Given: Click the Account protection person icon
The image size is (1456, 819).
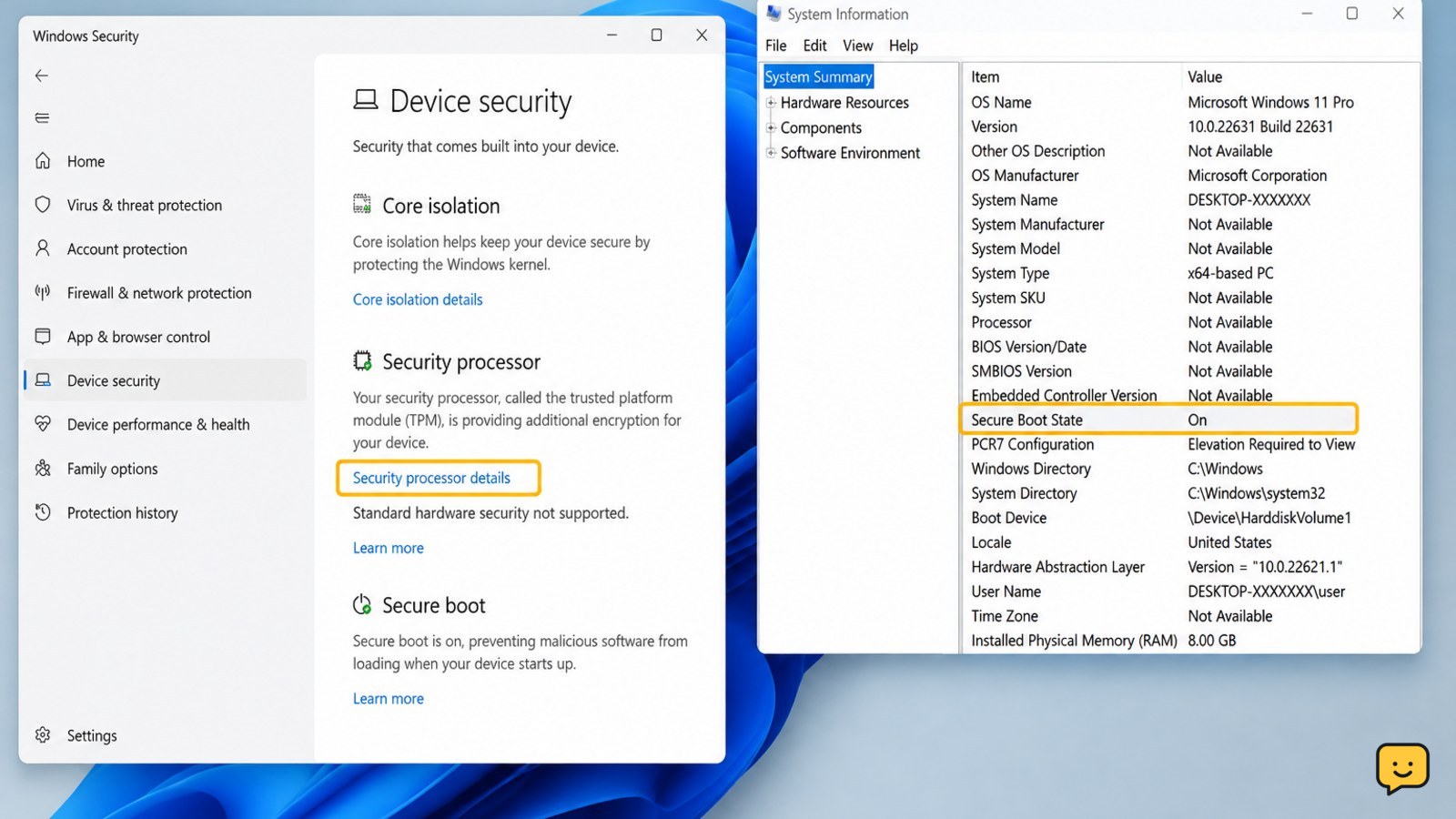Looking at the screenshot, I should [x=43, y=248].
